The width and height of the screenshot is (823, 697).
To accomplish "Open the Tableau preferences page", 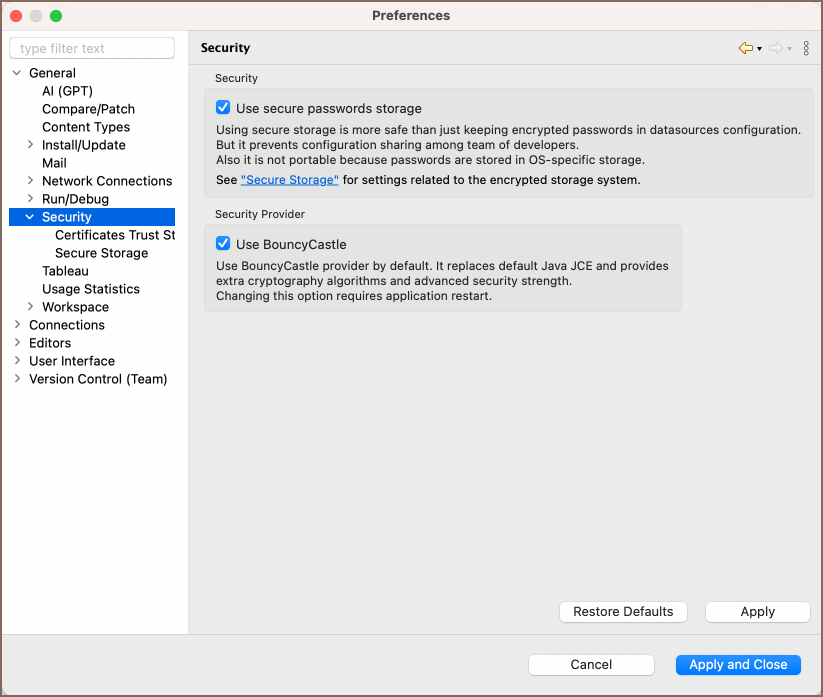I will pyautogui.click(x=65, y=271).
